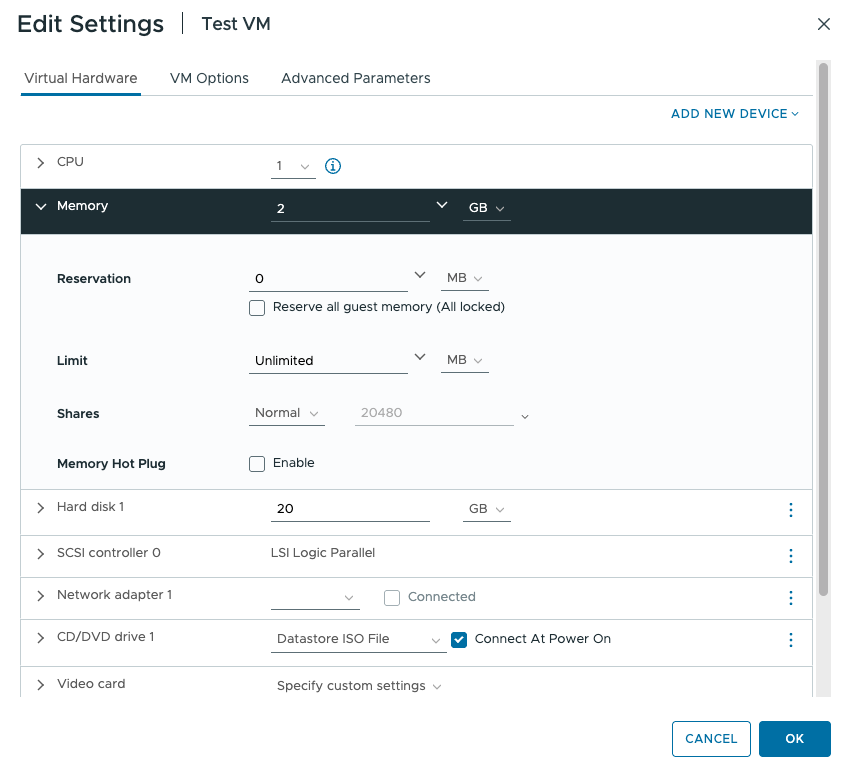This screenshot has width=845, height=768.
Task: Open Shares level Normal dropdown
Action: point(287,413)
